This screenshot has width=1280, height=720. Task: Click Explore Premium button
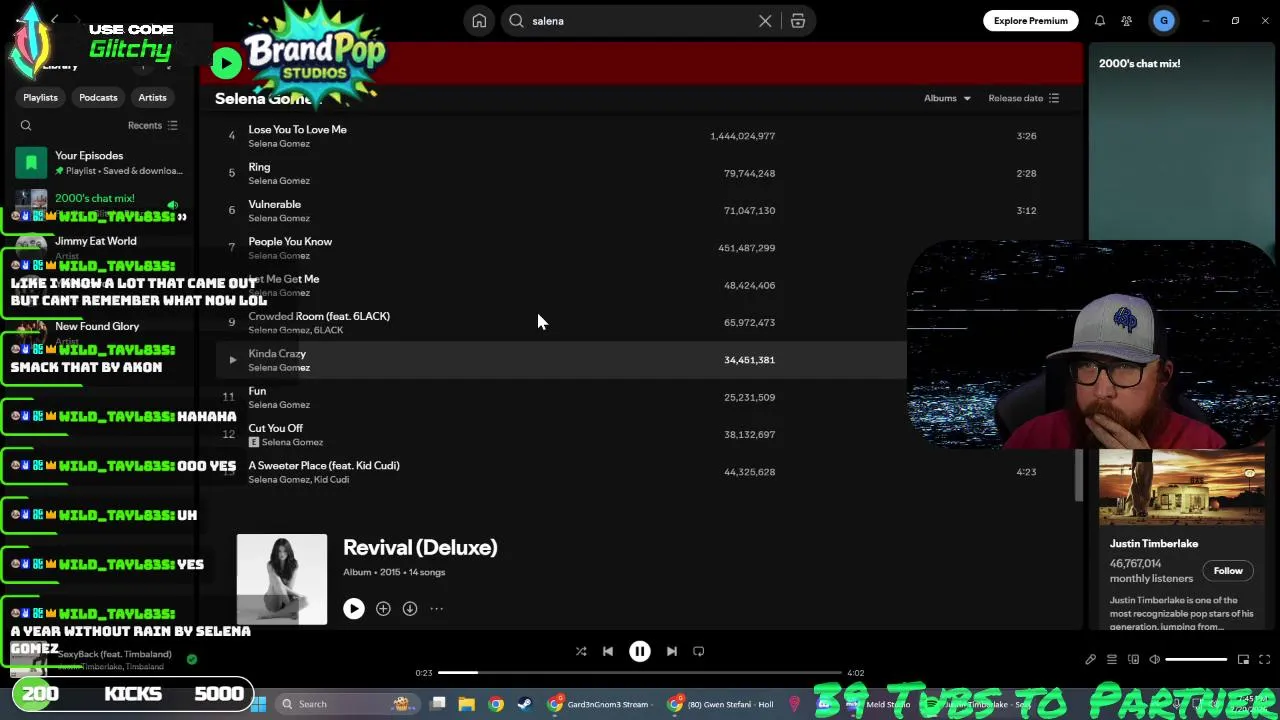coord(1031,21)
